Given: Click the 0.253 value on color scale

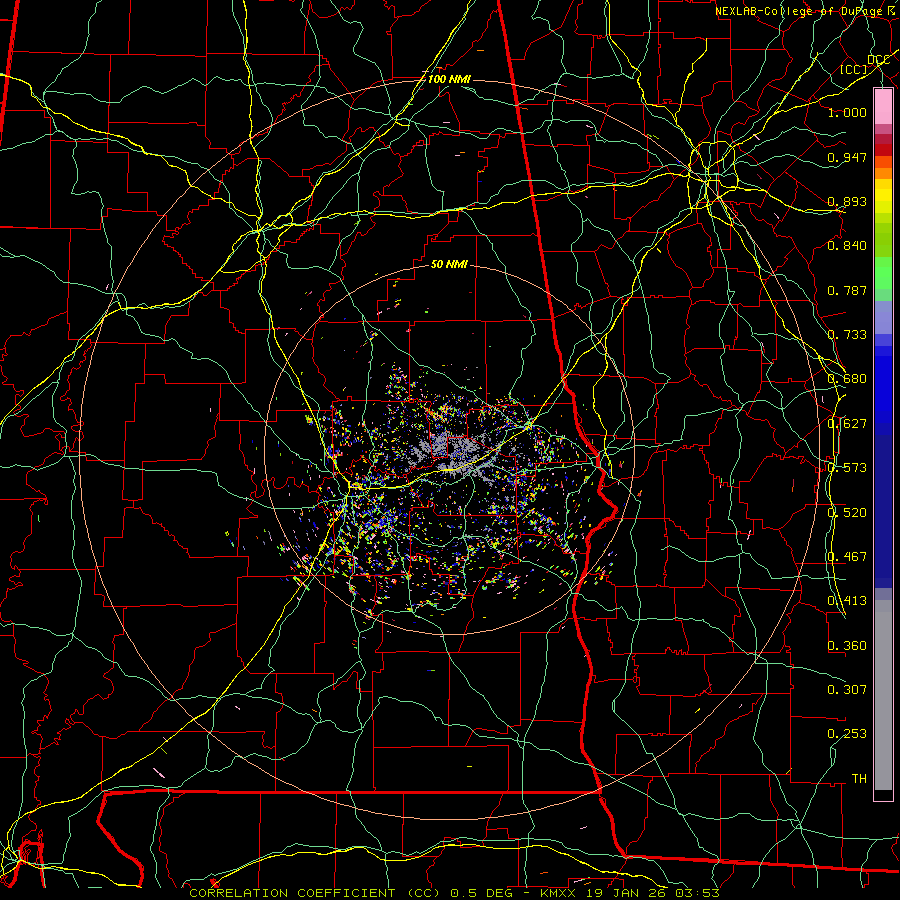Looking at the screenshot, I should pos(847,734).
